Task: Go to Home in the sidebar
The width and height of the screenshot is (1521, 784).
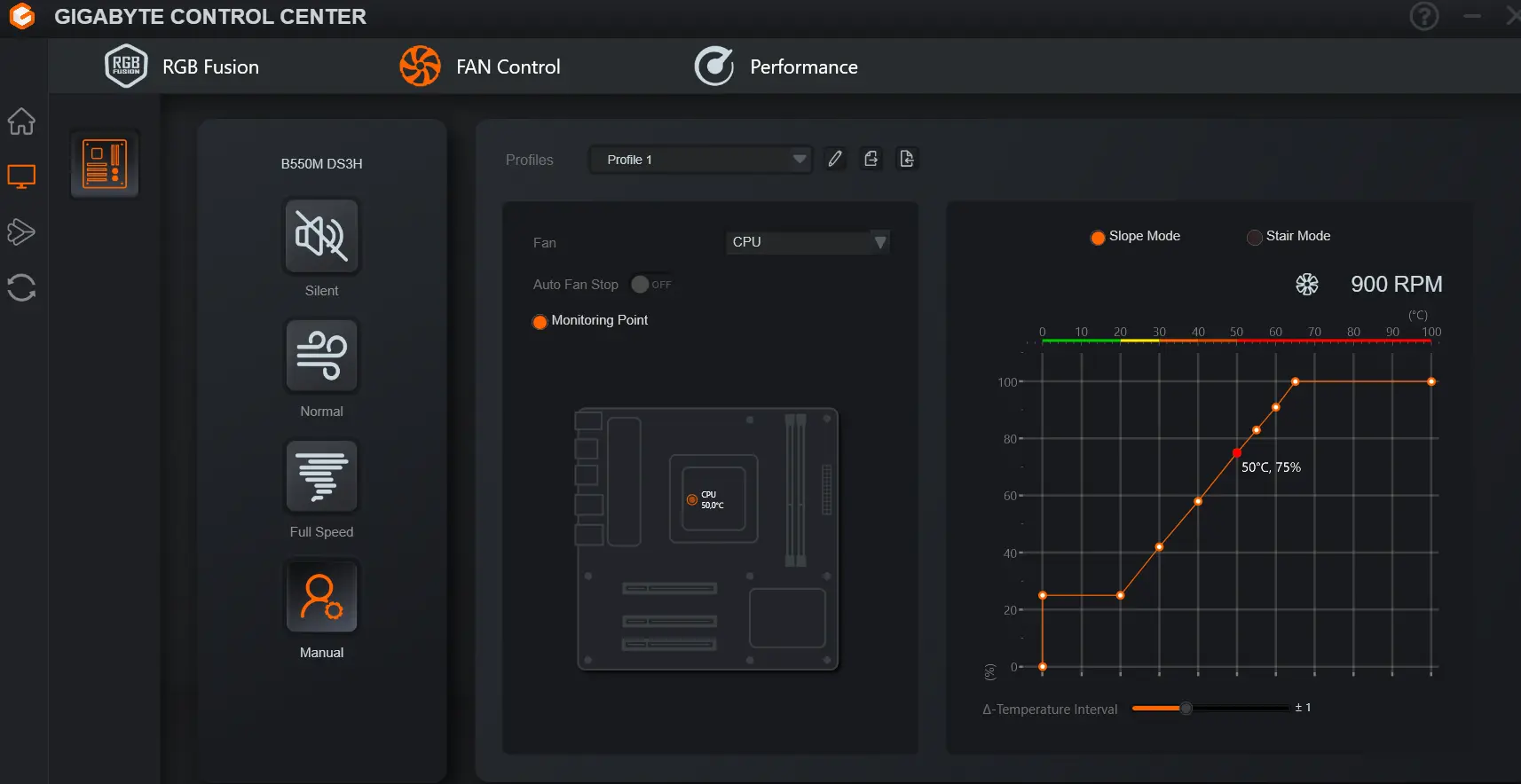Action: point(21,121)
